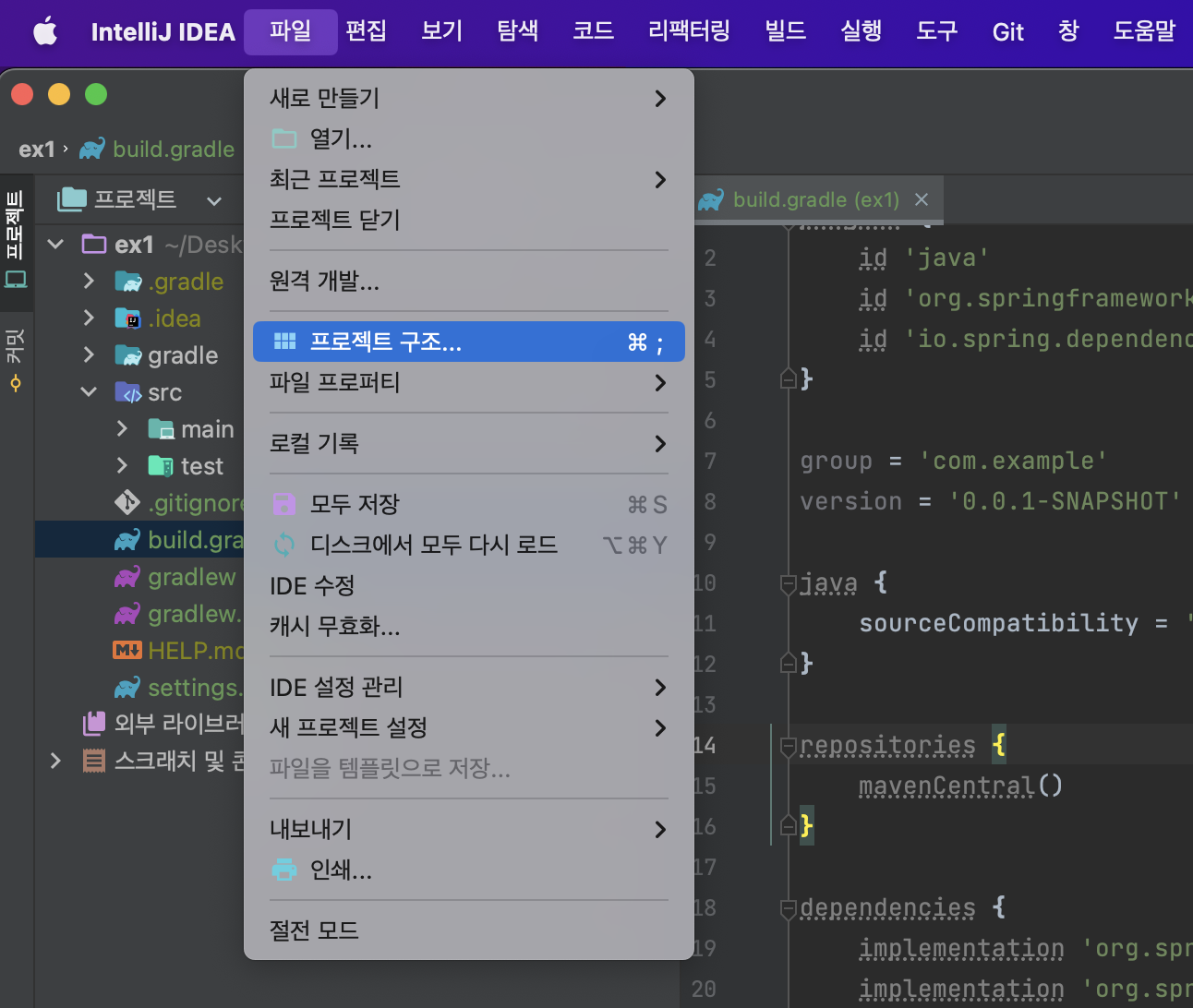Open the Git menu
The height and width of the screenshot is (1008, 1193).
[x=1007, y=31]
